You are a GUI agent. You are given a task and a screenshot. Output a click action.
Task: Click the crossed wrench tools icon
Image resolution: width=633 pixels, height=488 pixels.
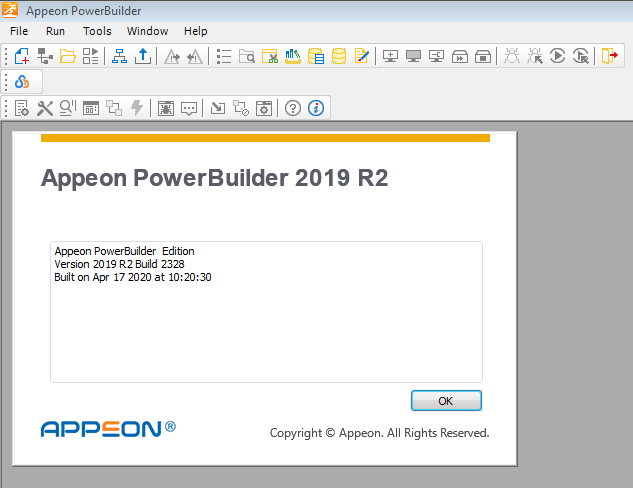[x=45, y=108]
